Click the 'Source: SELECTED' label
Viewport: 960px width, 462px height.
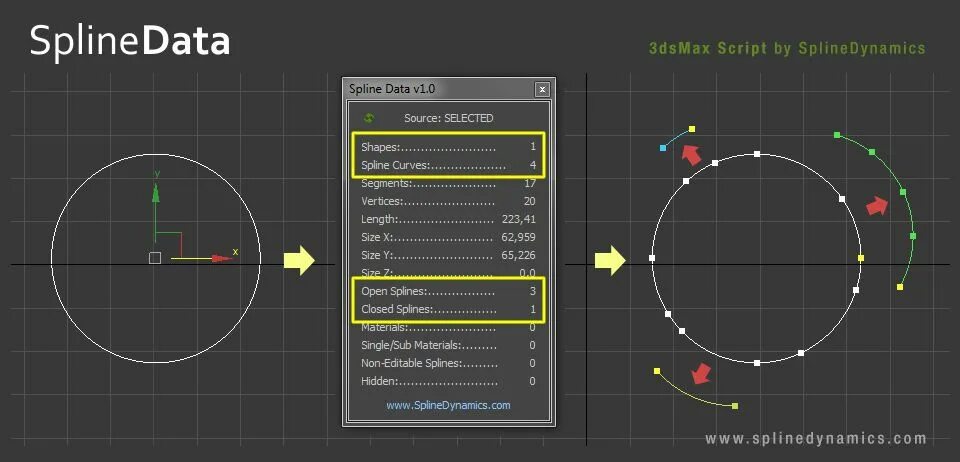(448, 118)
